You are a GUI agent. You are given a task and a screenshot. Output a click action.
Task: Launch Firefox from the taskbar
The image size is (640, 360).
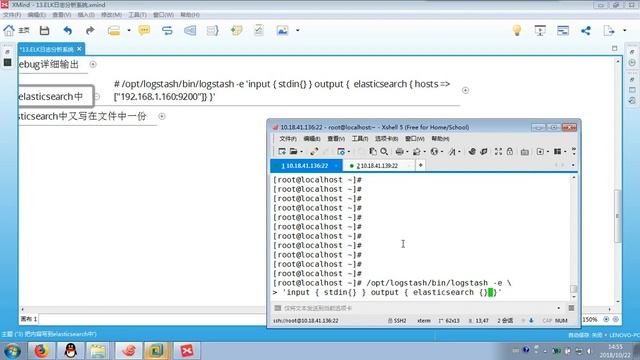(x=41, y=351)
